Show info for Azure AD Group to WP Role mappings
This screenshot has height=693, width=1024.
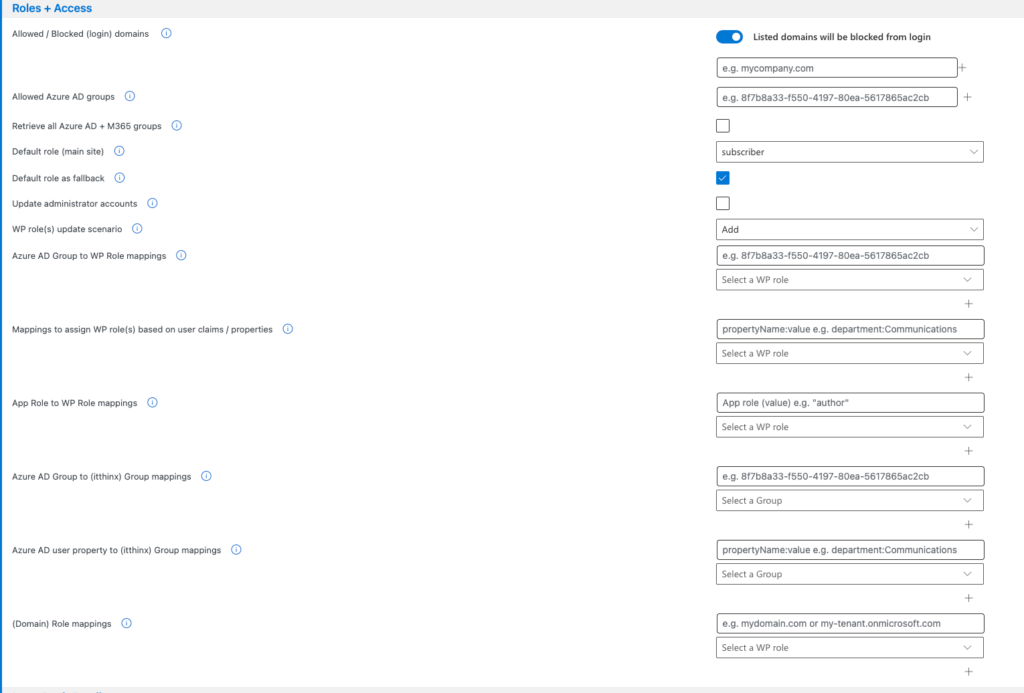(181, 255)
